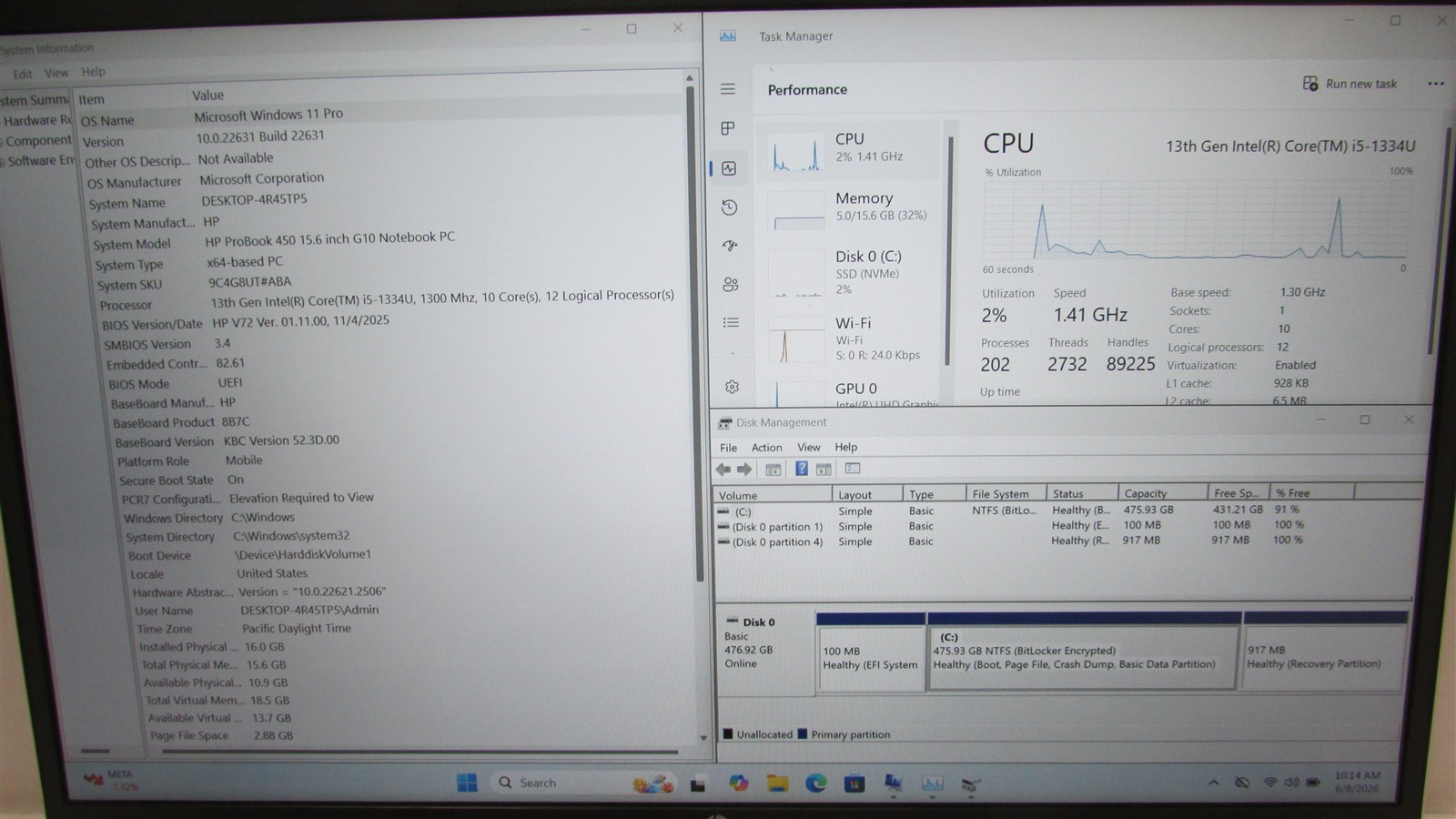Image resolution: width=1456 pixels, height=819 pixels.
Task: Select 100 MB EFI System partition block
Action: [871, 652]
